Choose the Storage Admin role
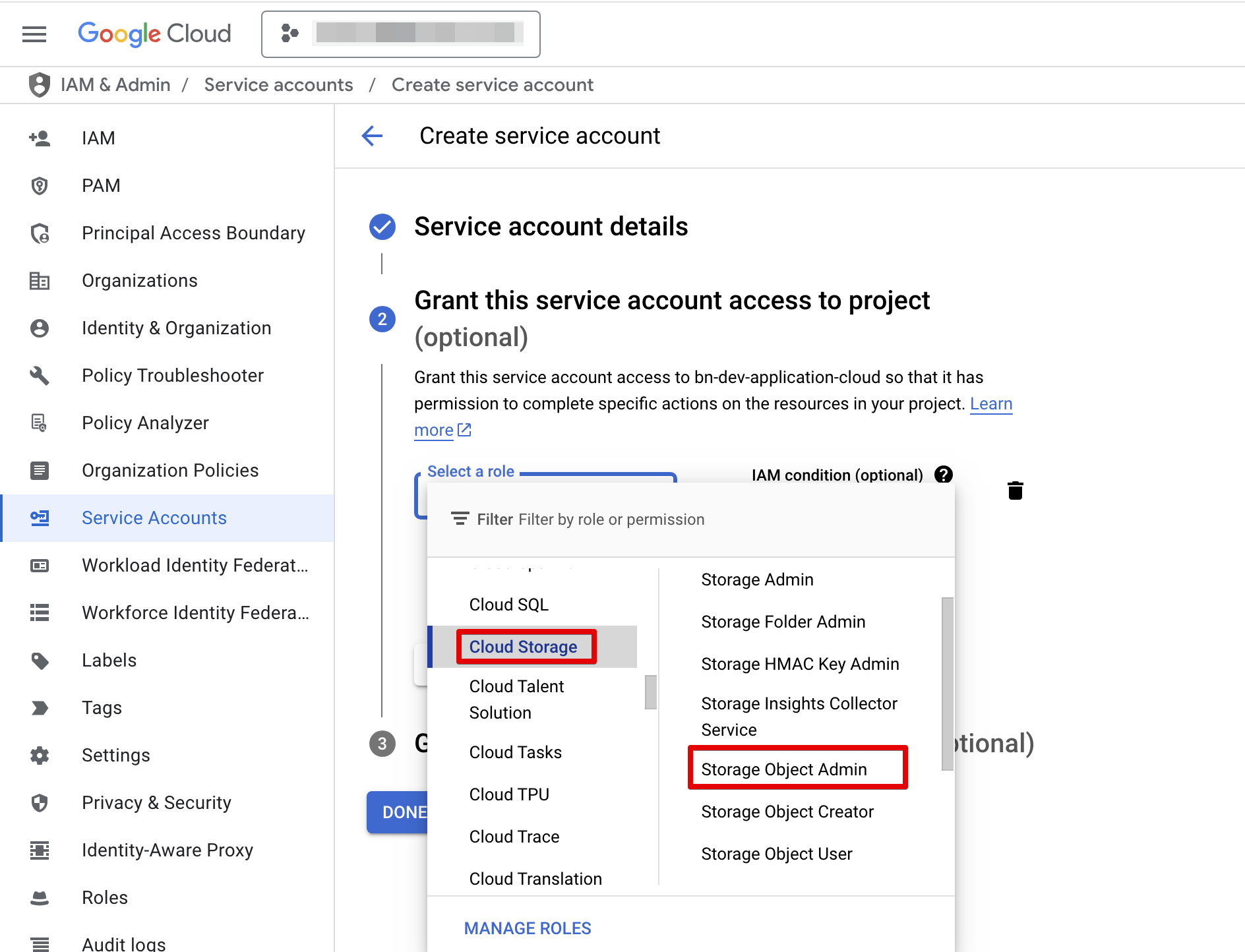Viewport: 1245px width, 952px height. (757, 580)
